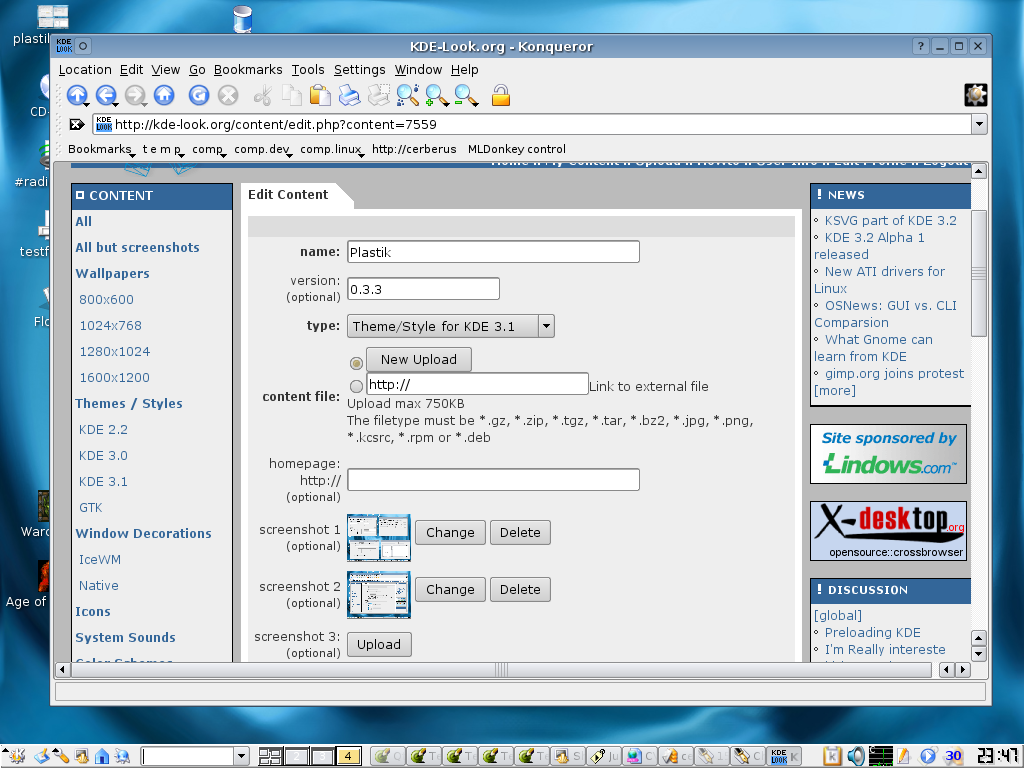Open the Go menu
This screenshot has height=768, width=1024.
[197, 69]
